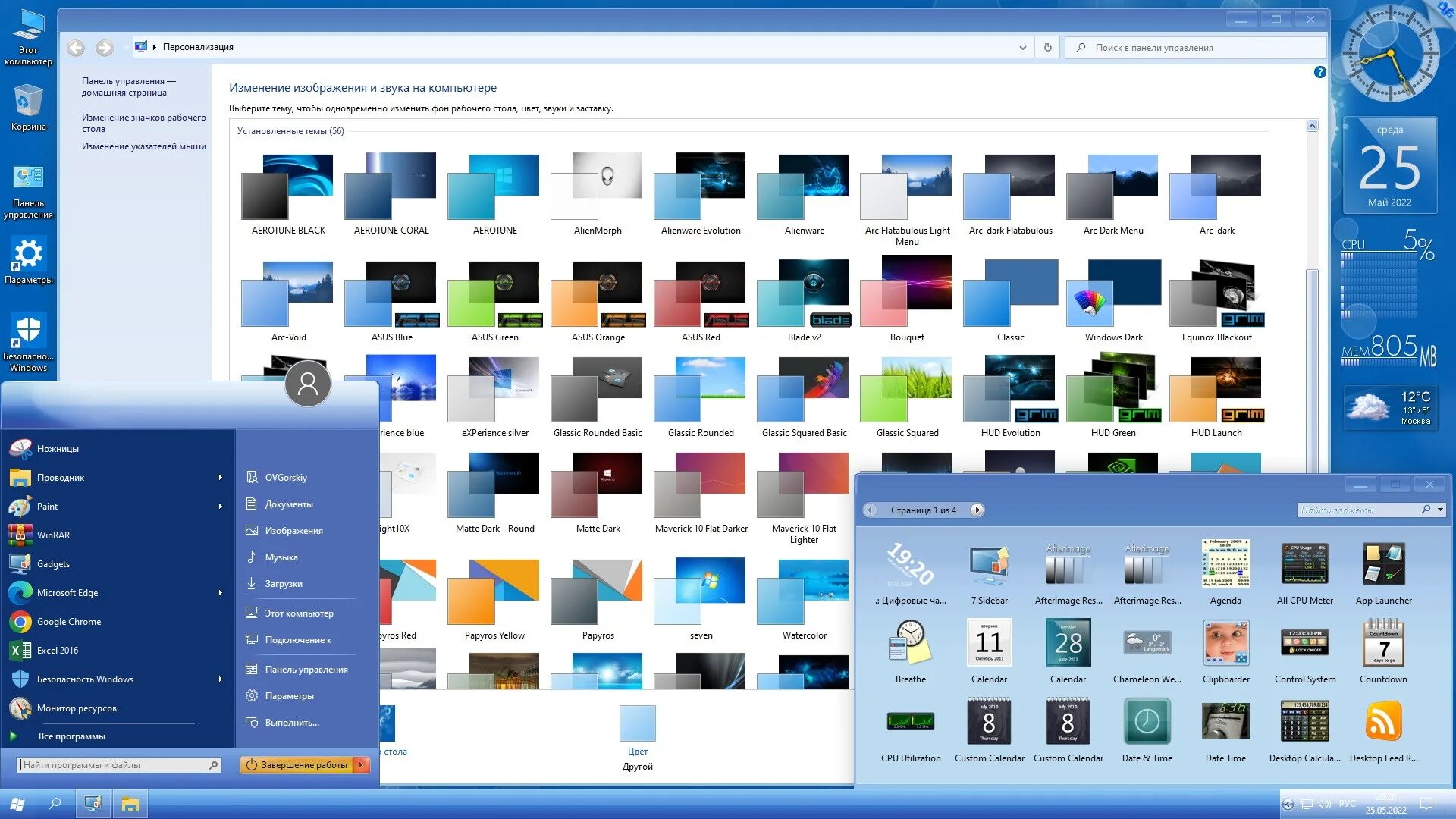The image size is (1456, 819).
Task: Expand the address bar history dropdown
Action: click(x=1022, y=47)
